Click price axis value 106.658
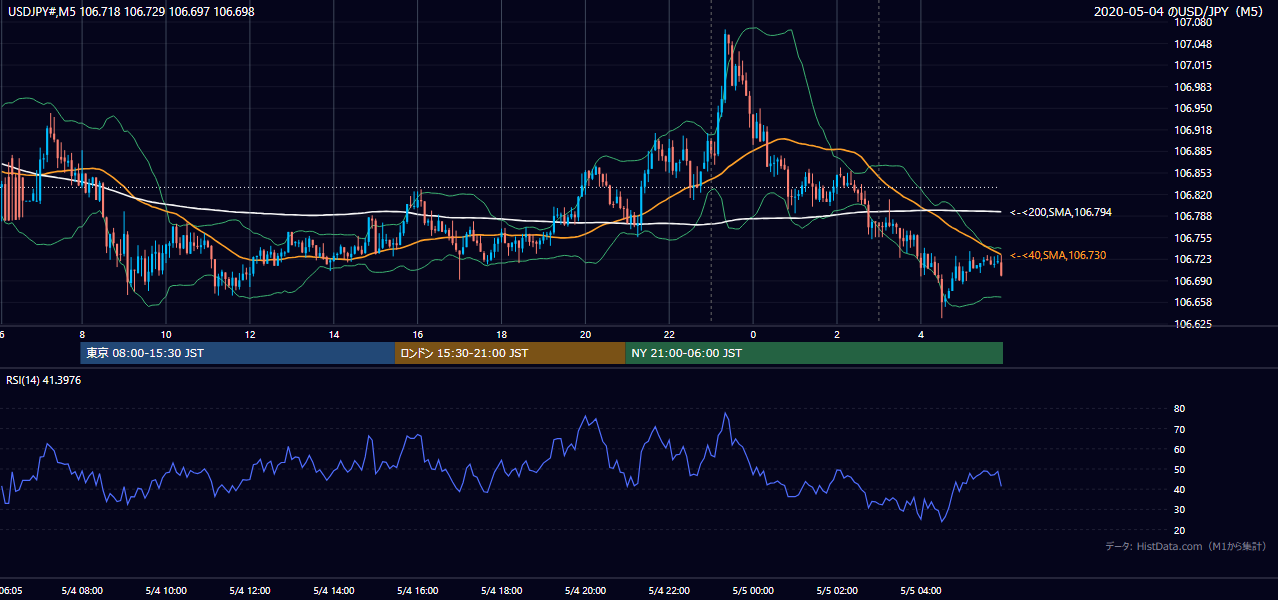Viewport: 1278px width, 600px height. [x=1193, y=303]
